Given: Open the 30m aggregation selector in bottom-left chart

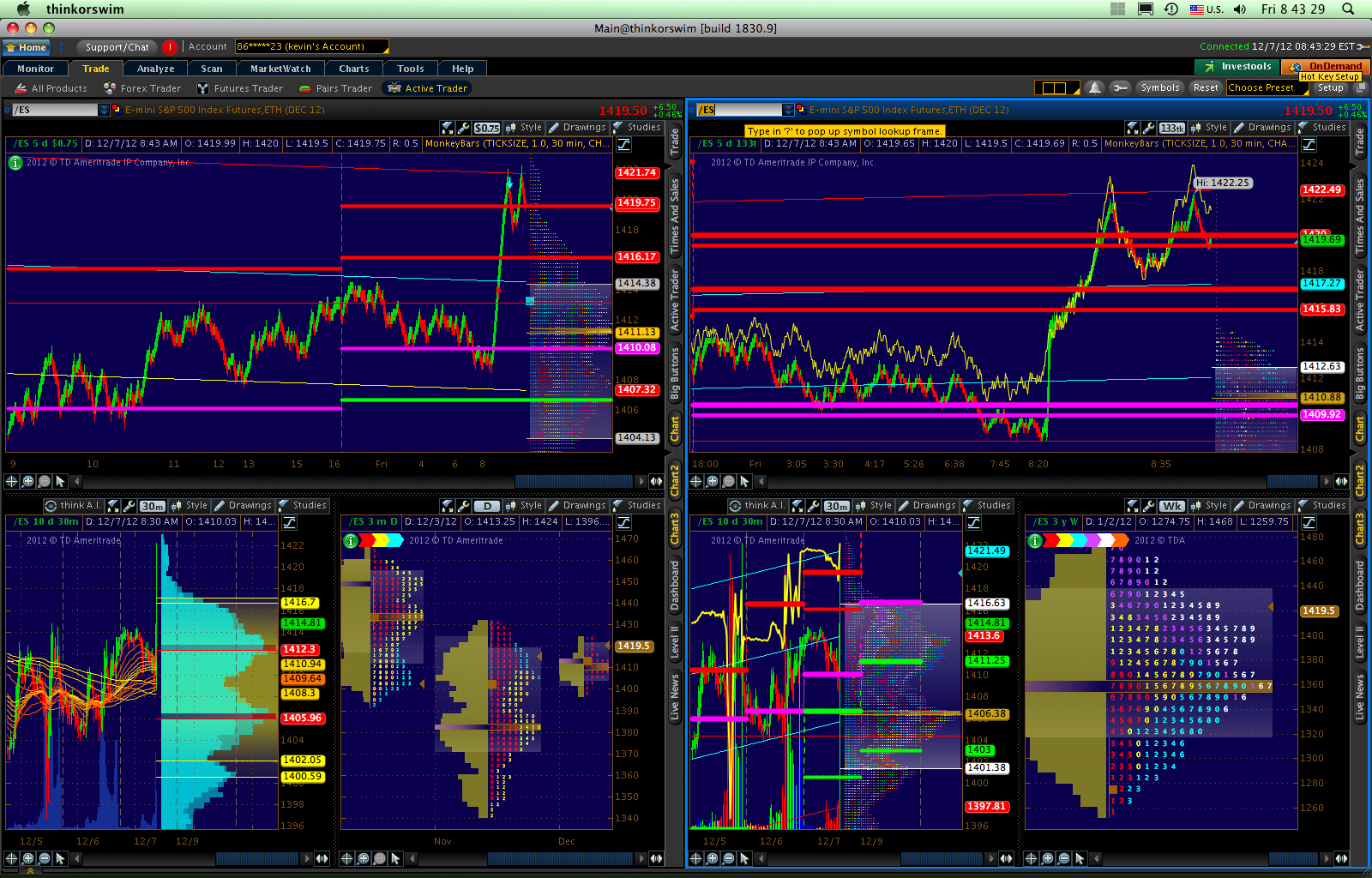Looking at the screenshot, I should tap(153, 506).
